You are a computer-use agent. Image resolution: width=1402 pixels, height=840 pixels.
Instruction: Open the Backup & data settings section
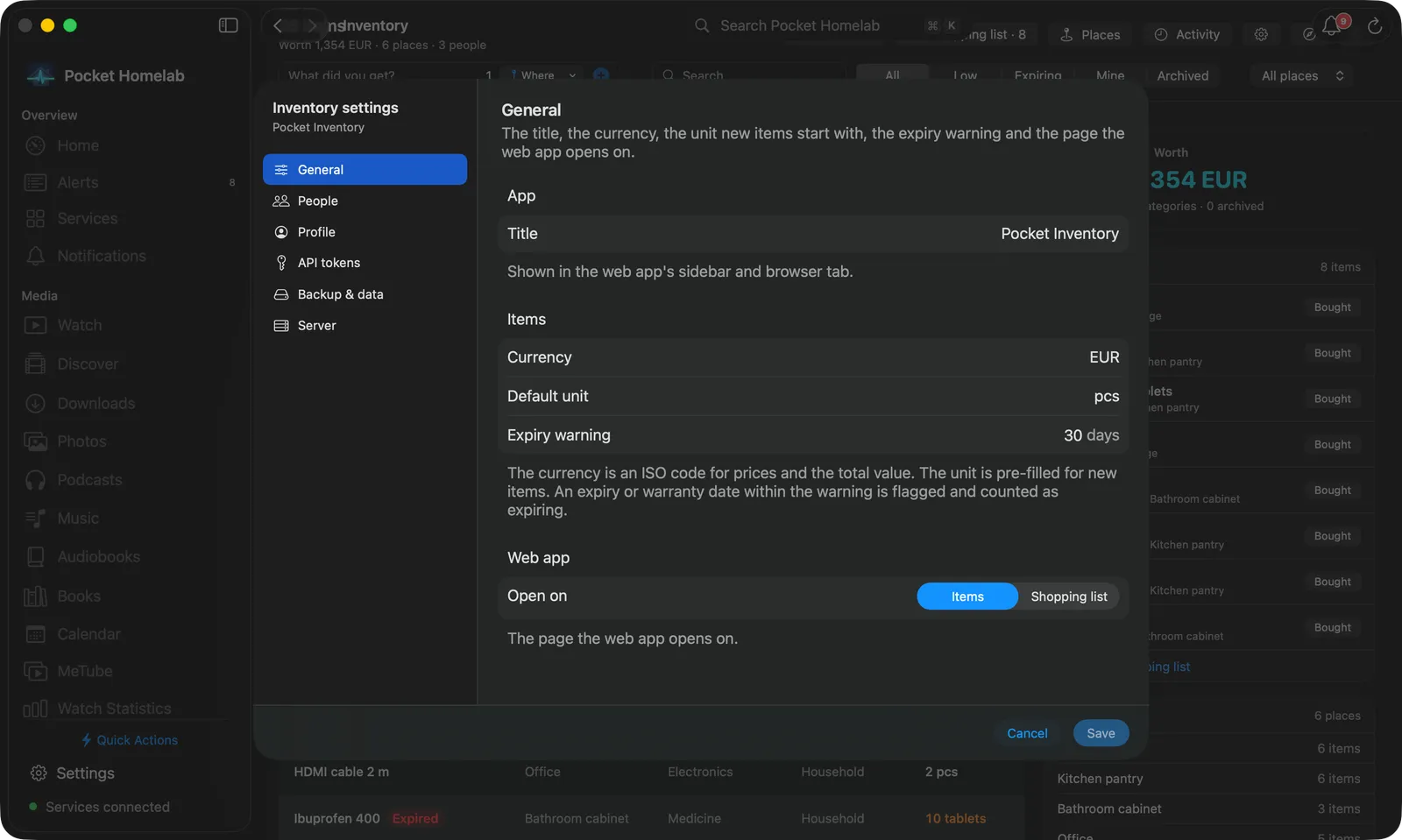[365, 294]
